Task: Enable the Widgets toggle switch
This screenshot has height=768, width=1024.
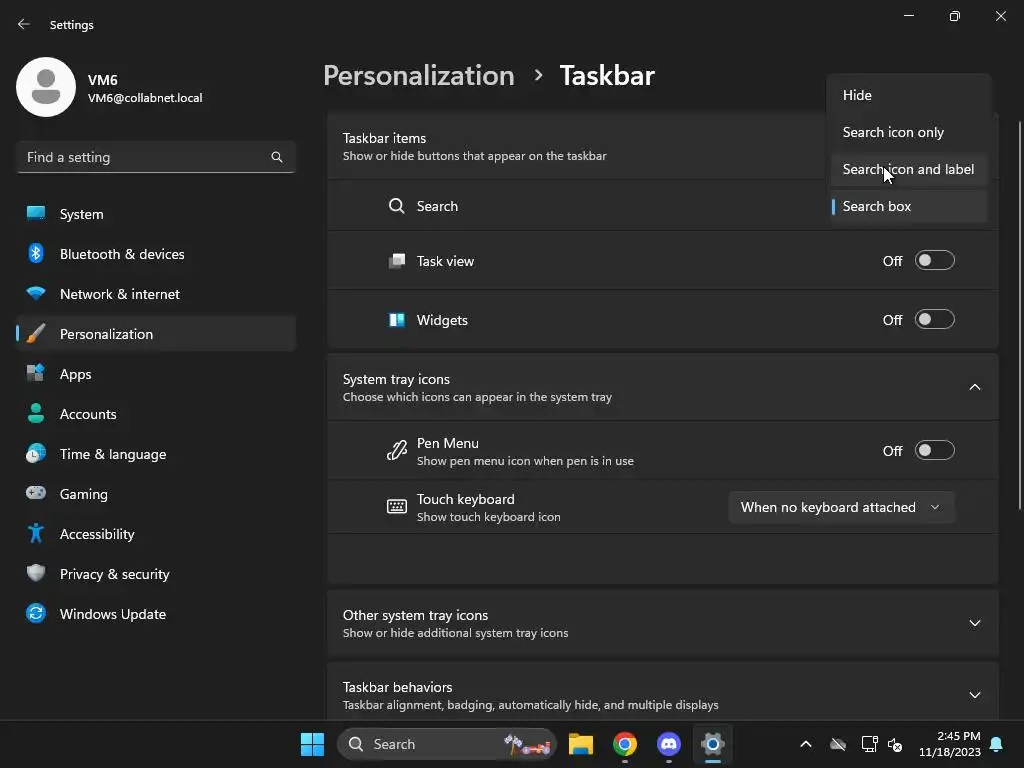Action: click(935, 319)
